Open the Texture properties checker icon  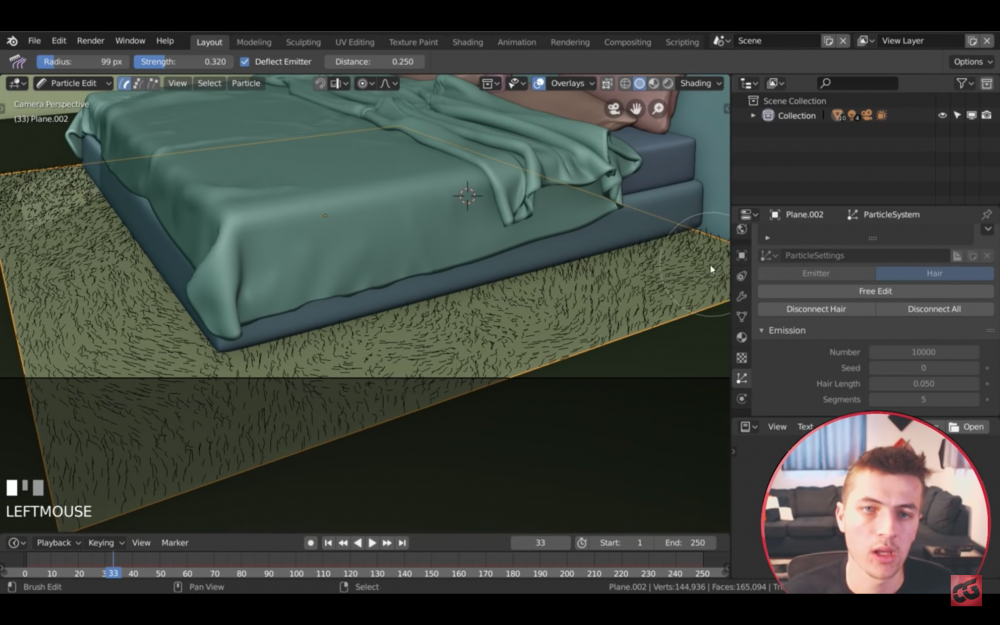point(742,358)
